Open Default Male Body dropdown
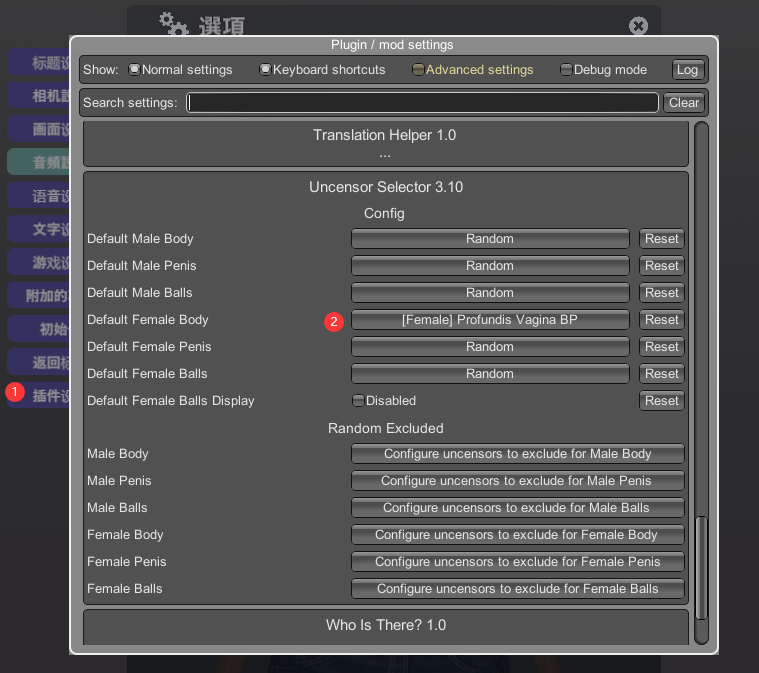Viewport: 759px width, 673px height. click(x=489, y=239)
